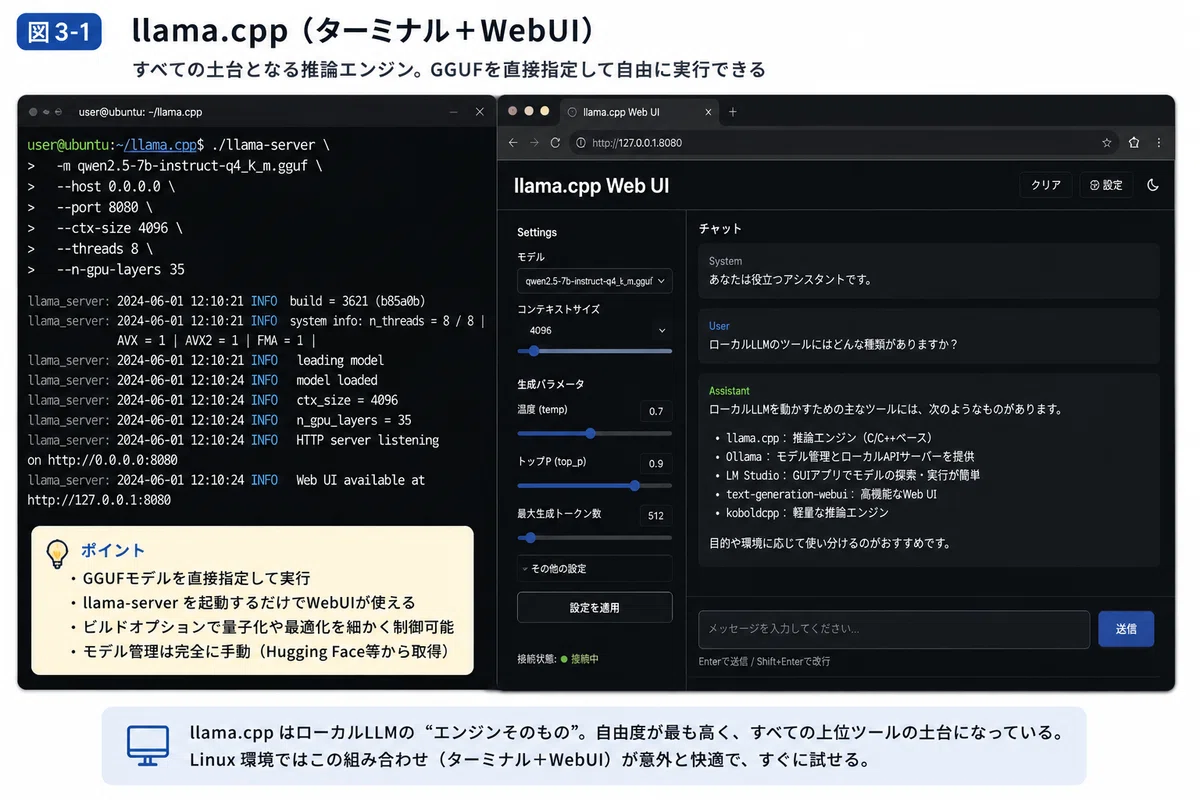Bookmark the page with the star icon
Screen dimensions: 1200x800
point(1107,143)
